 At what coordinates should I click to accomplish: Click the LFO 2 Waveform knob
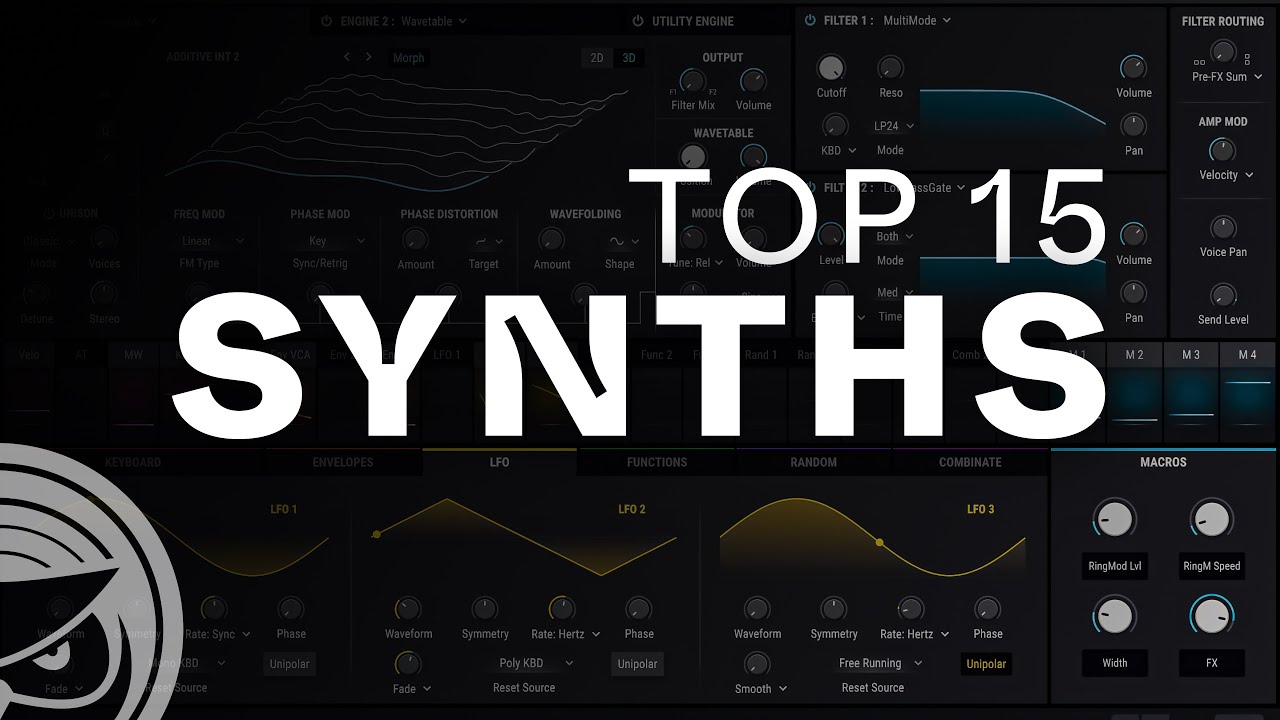point(408,608)
